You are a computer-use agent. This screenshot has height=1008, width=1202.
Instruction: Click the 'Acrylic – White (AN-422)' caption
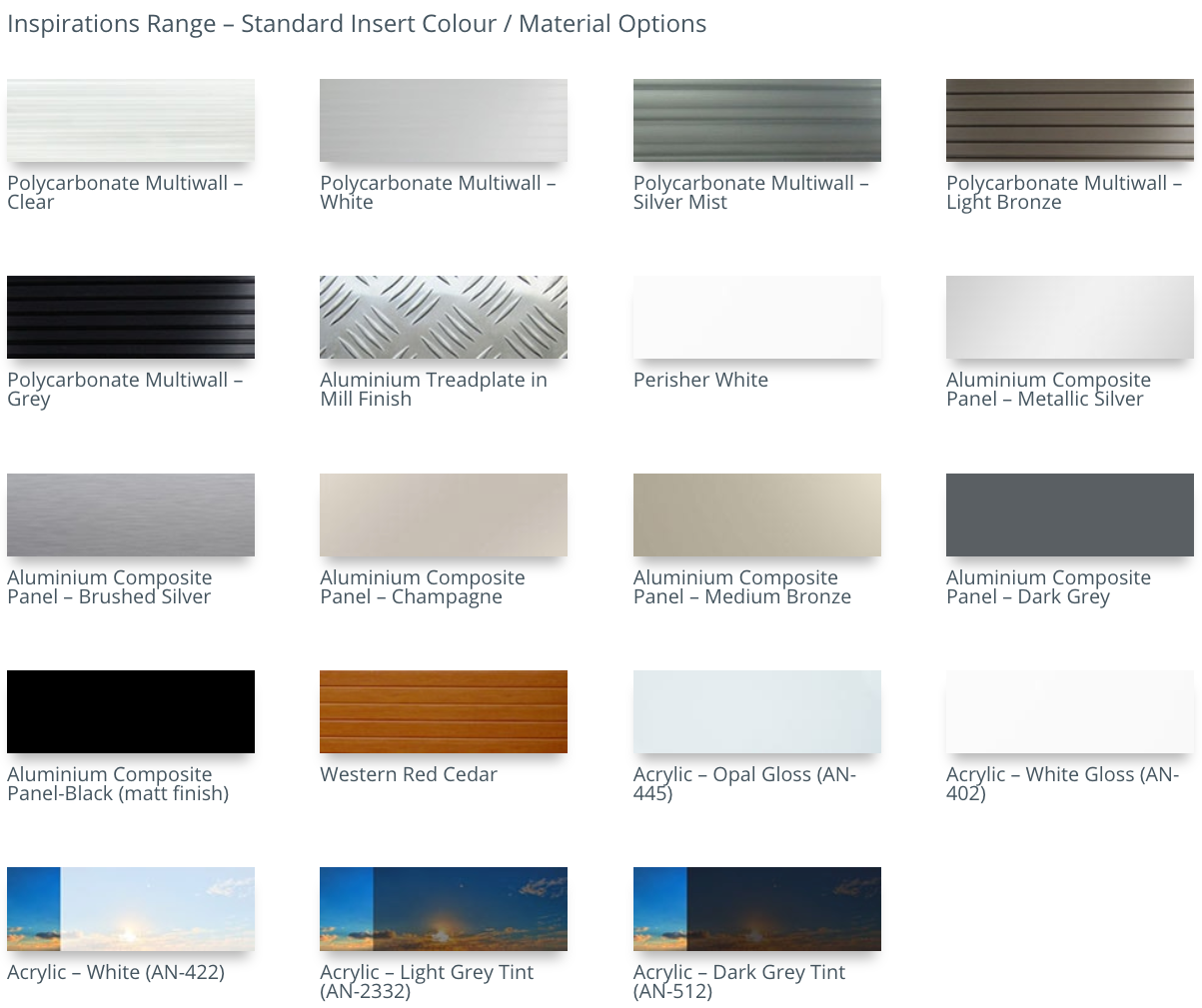116,972
